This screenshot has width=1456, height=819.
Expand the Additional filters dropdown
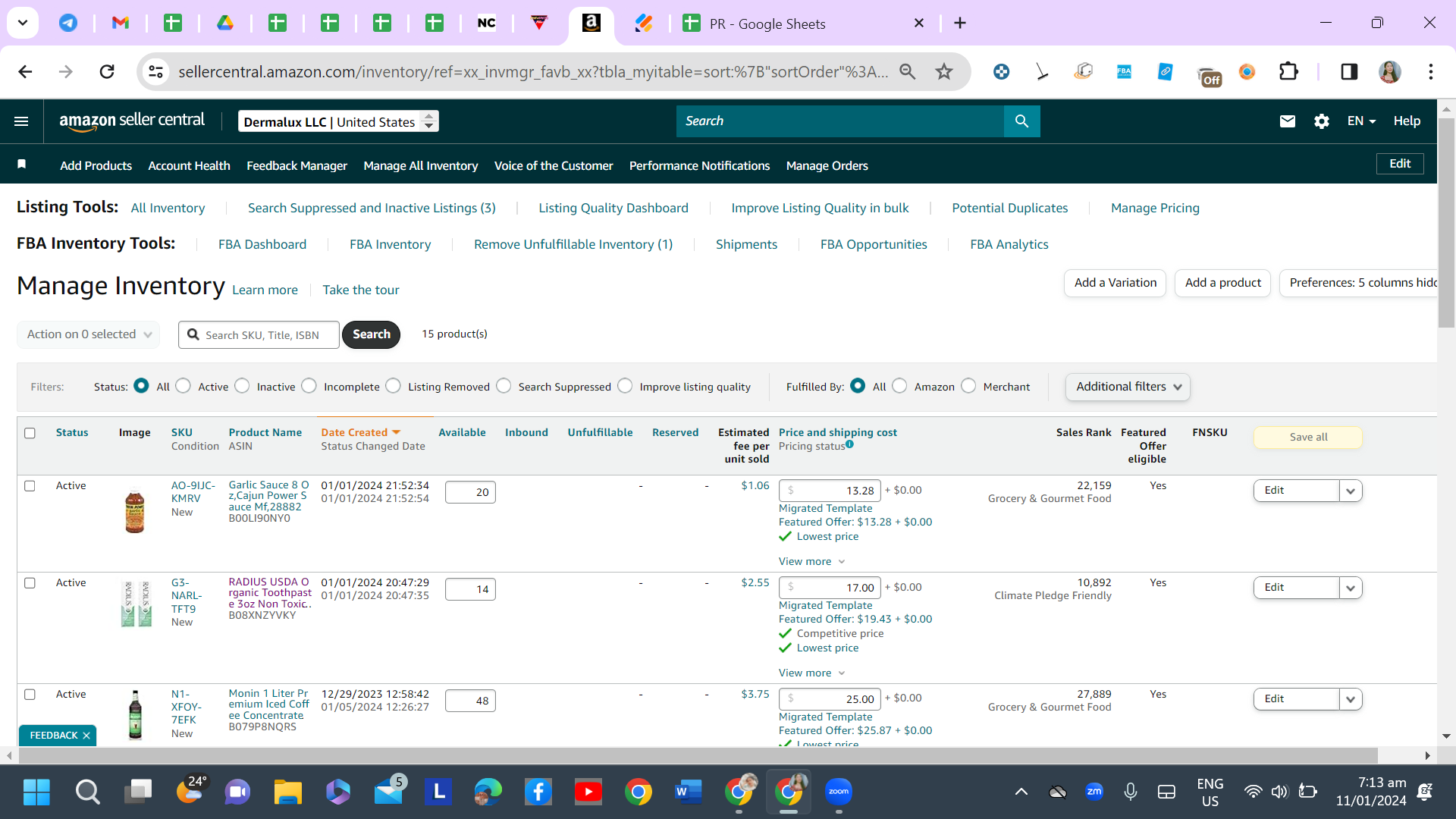pos(1128,387)
